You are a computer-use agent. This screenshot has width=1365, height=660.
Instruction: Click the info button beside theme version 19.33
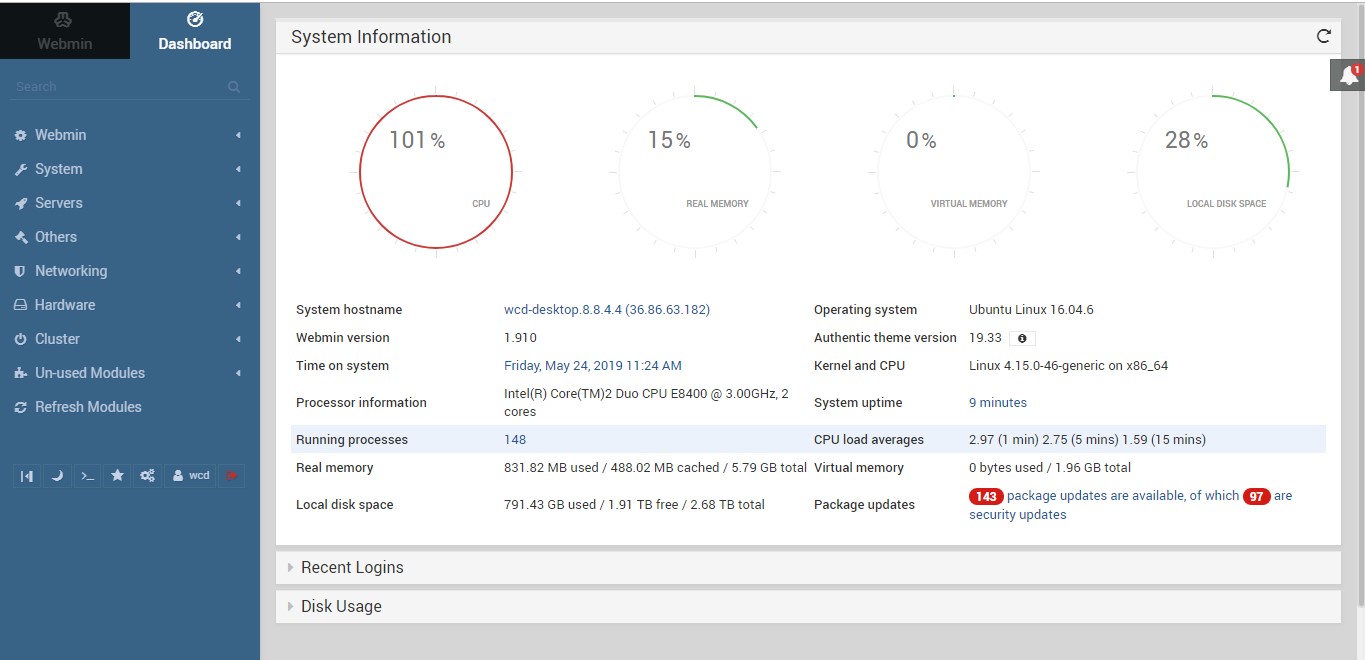[1021, 338]
